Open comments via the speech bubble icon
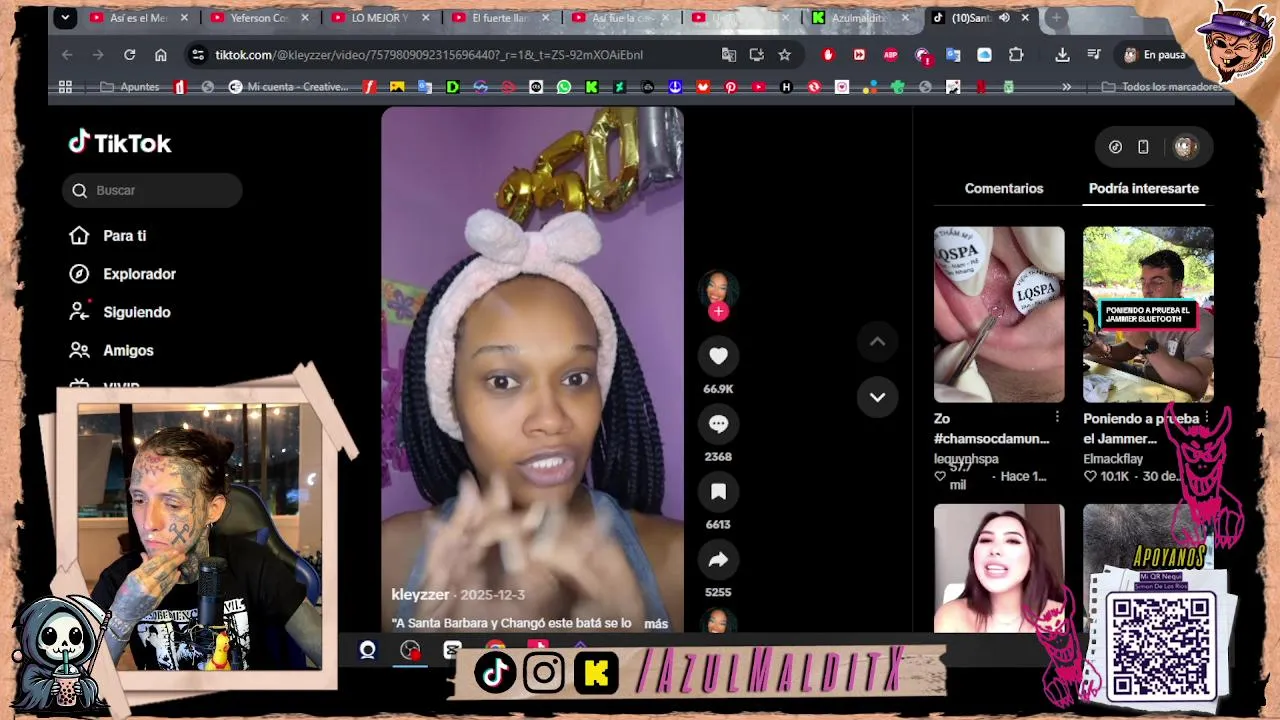 click(718, 424)
